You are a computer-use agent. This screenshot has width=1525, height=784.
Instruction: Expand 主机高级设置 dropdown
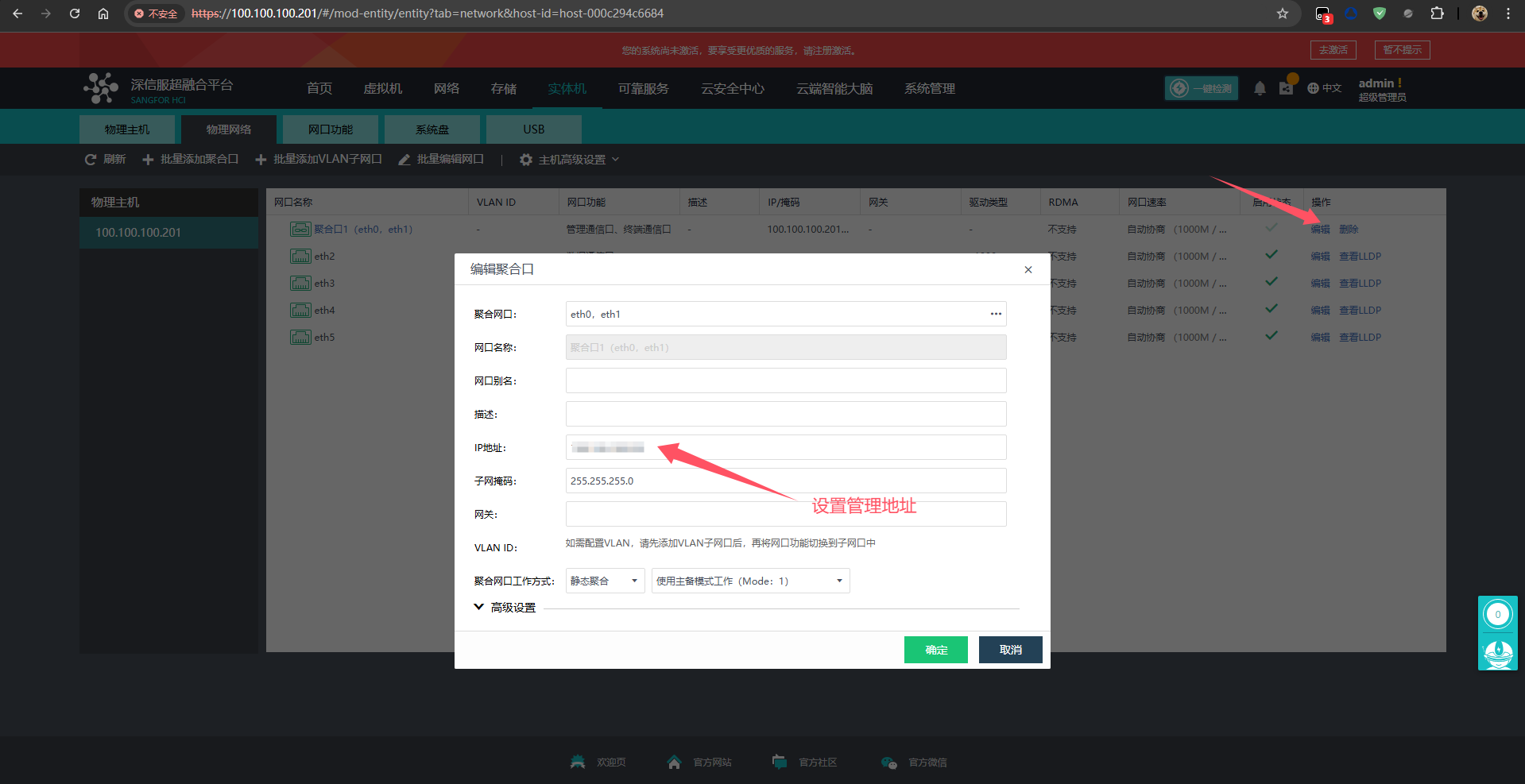click(x=569, y=160)
